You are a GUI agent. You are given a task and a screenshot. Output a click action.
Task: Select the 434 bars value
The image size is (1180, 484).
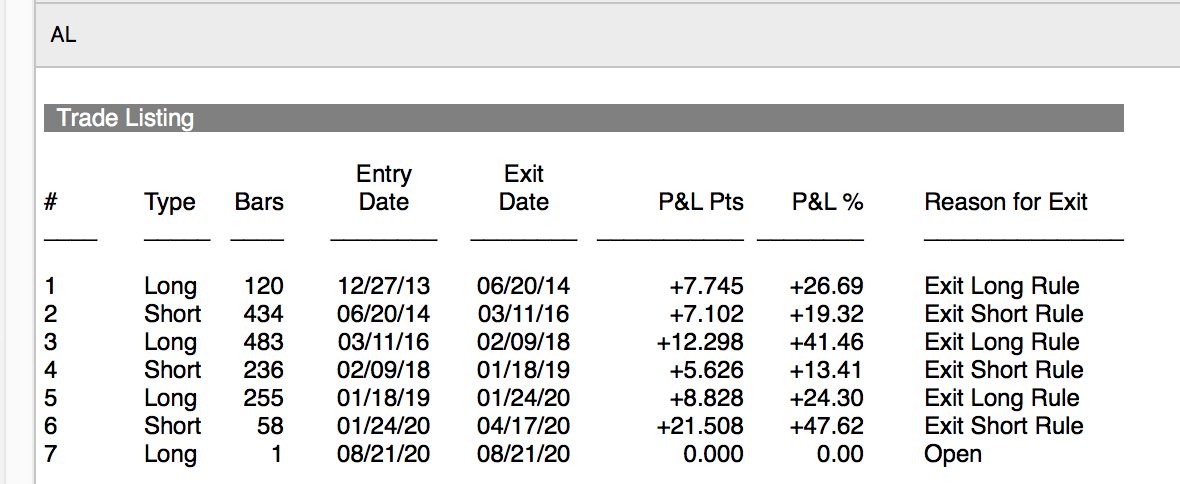tap(264, 314)
